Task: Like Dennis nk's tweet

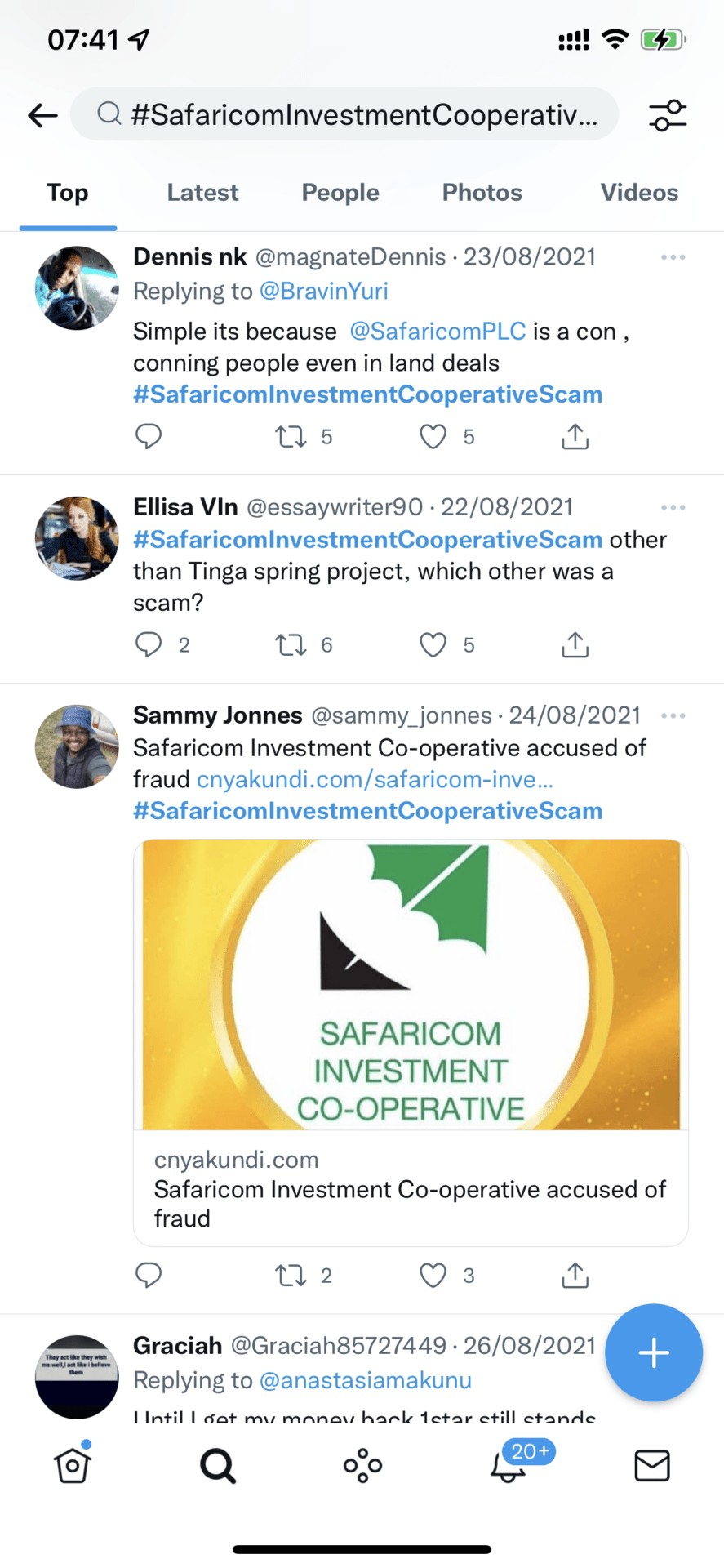Action: coord(433,437)
